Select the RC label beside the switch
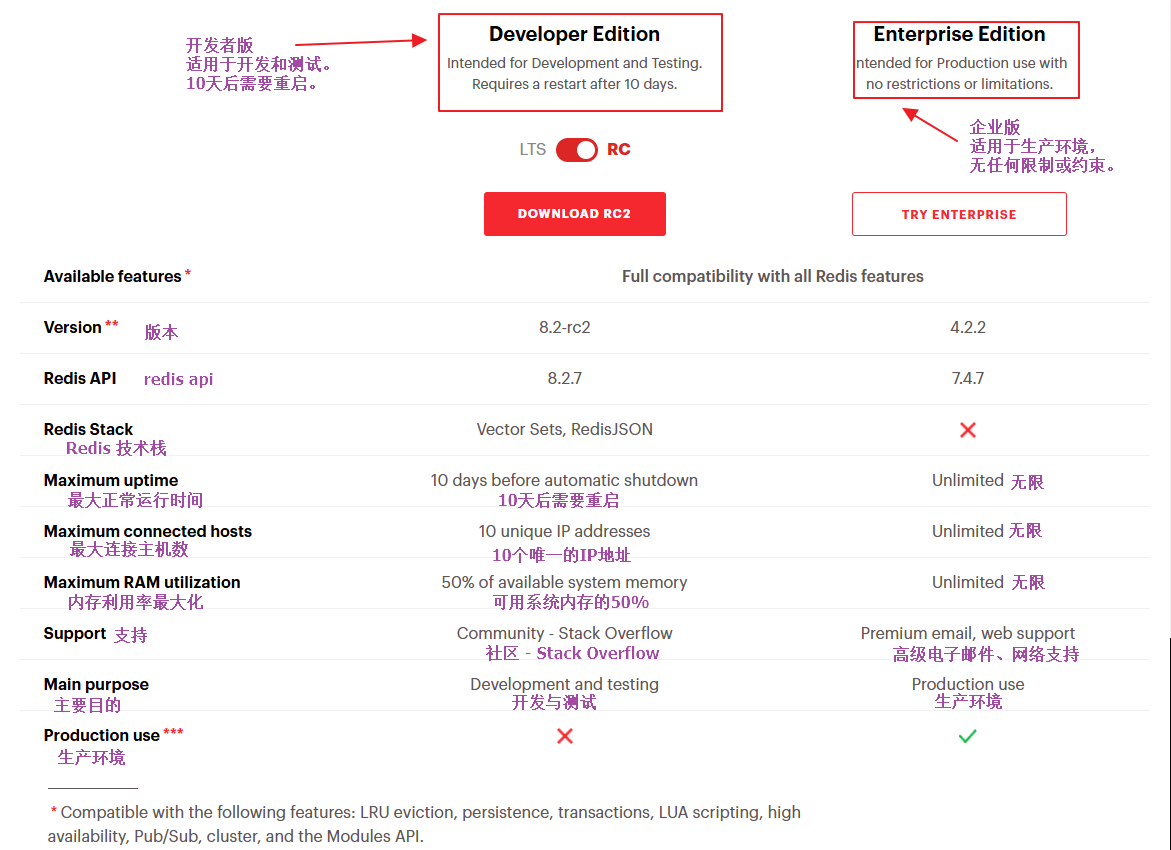The height and width of the screenshot is (850, 1171). coord(618,149)
